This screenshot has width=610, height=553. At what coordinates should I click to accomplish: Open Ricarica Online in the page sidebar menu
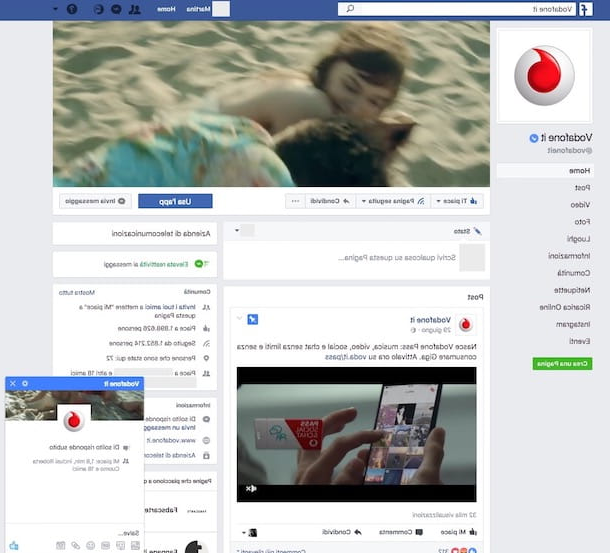[565, 307]
